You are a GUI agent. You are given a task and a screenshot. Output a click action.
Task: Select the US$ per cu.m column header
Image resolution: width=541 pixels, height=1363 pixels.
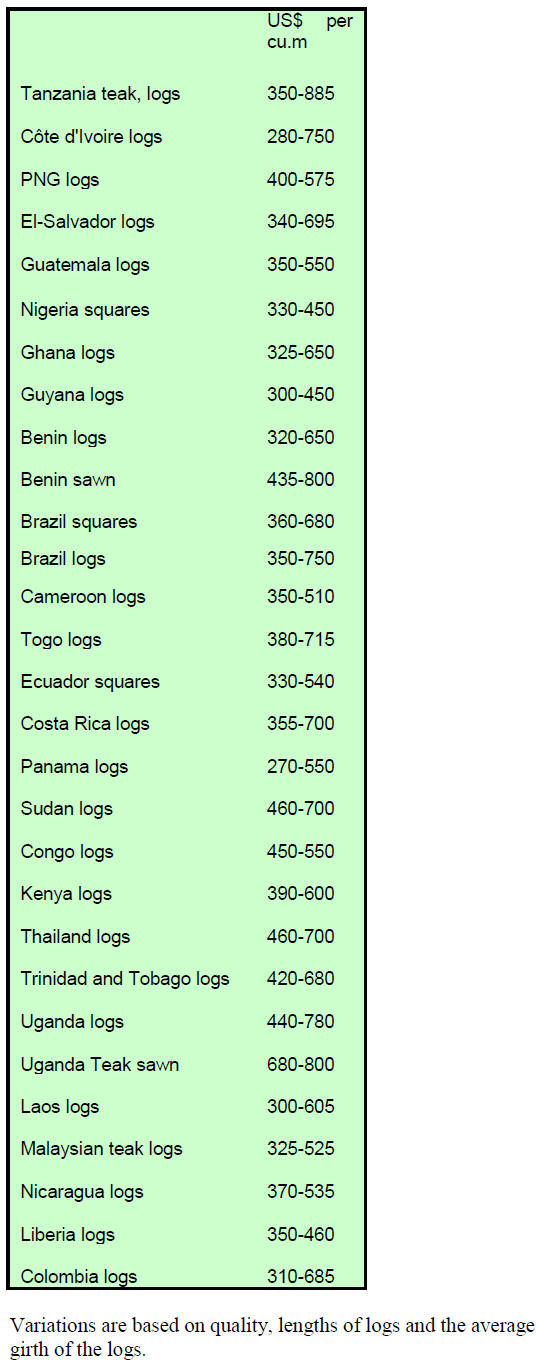pos(309,32)
